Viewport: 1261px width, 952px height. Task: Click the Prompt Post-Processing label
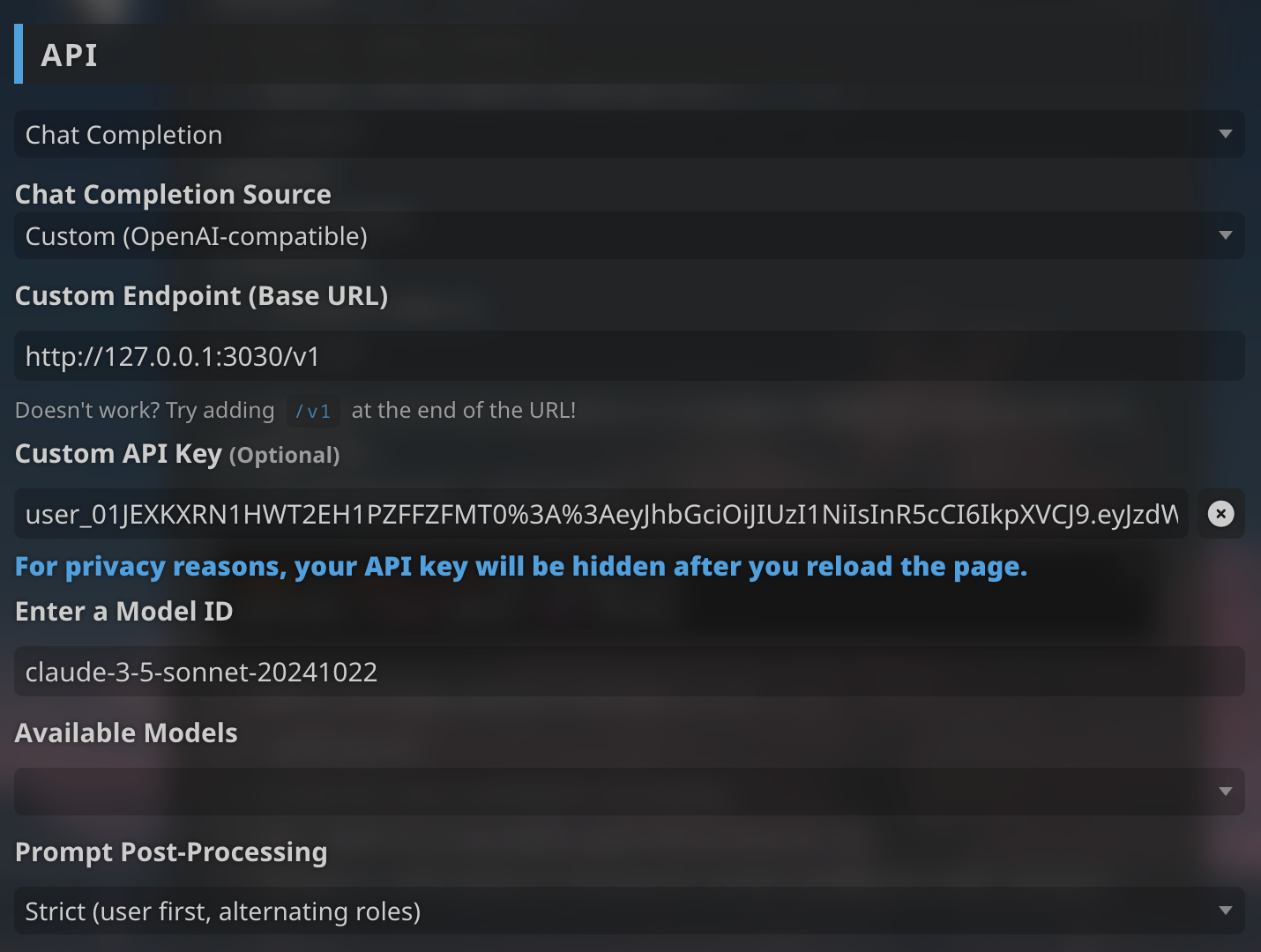point(171,852)
